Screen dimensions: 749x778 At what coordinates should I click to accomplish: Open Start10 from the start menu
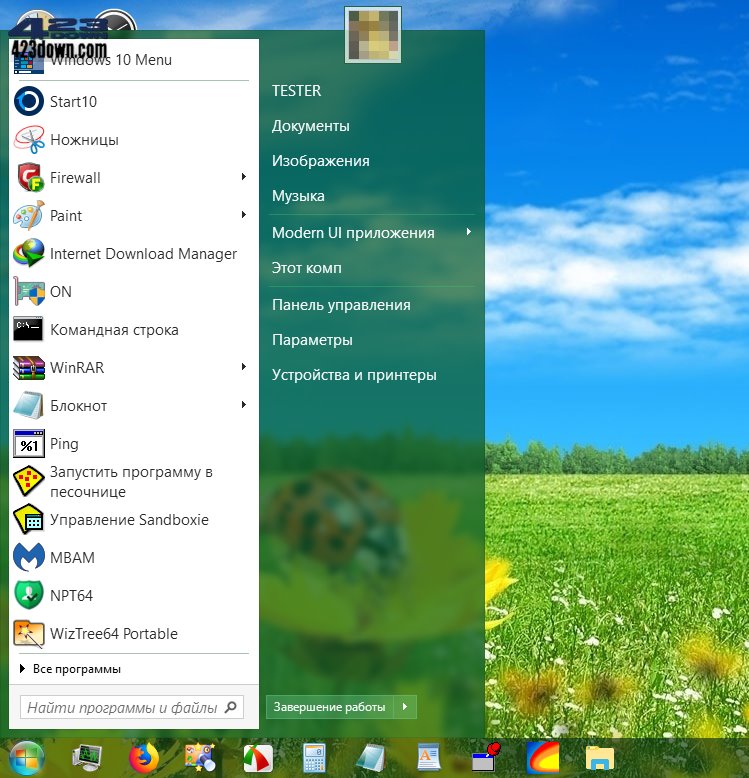(x=73, y=102)
